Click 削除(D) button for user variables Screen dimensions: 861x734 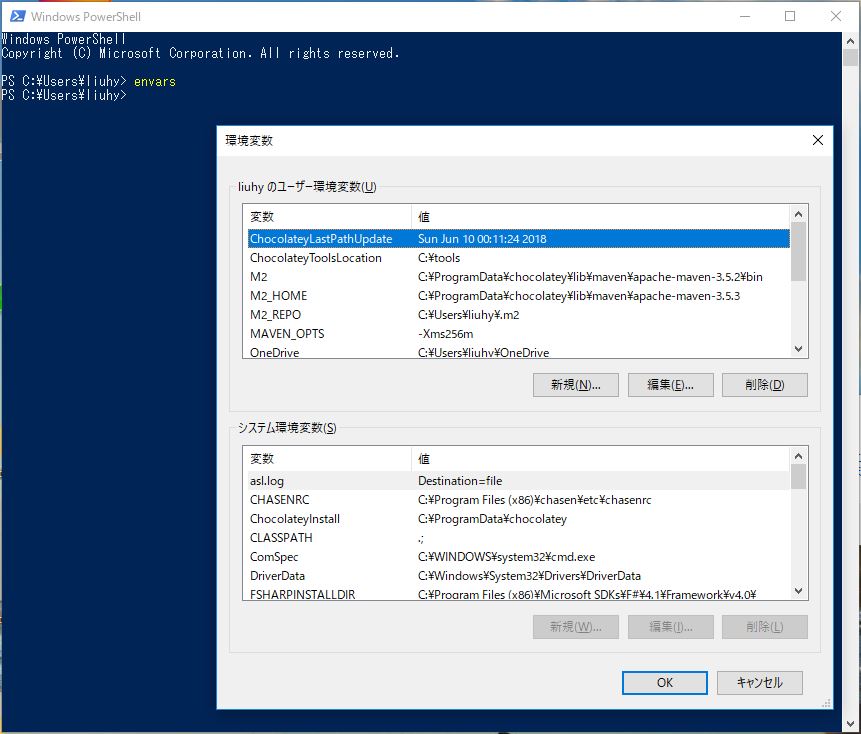pos(764,385)
